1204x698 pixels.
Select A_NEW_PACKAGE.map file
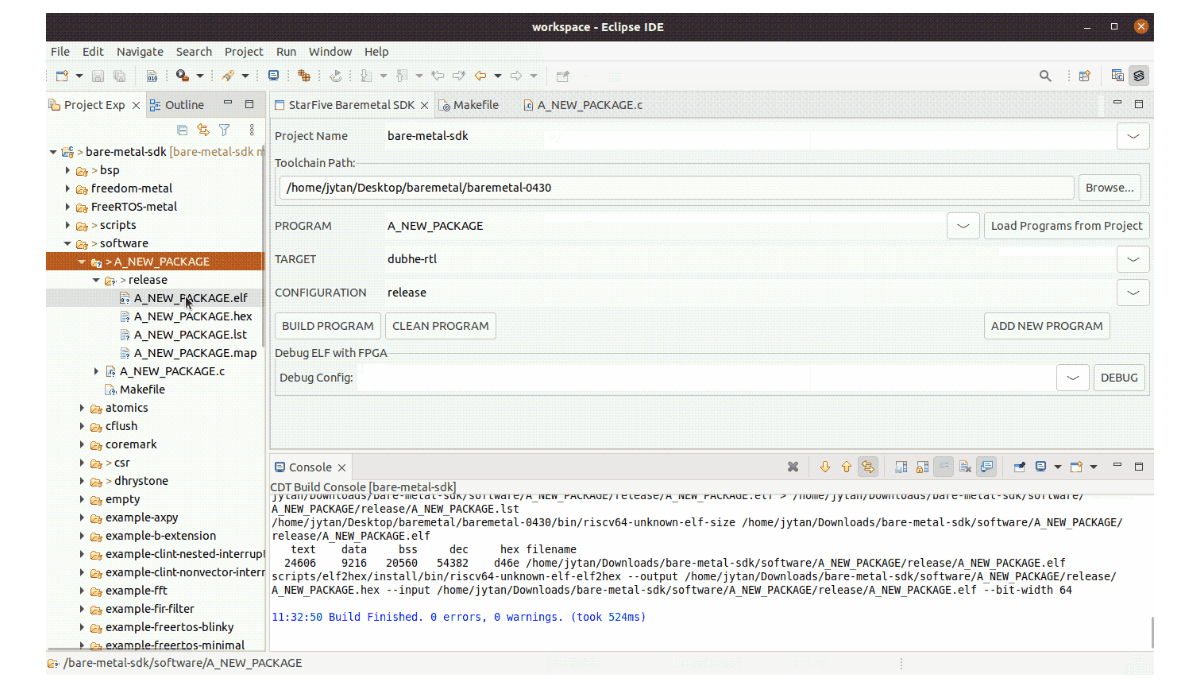point(195,353)
